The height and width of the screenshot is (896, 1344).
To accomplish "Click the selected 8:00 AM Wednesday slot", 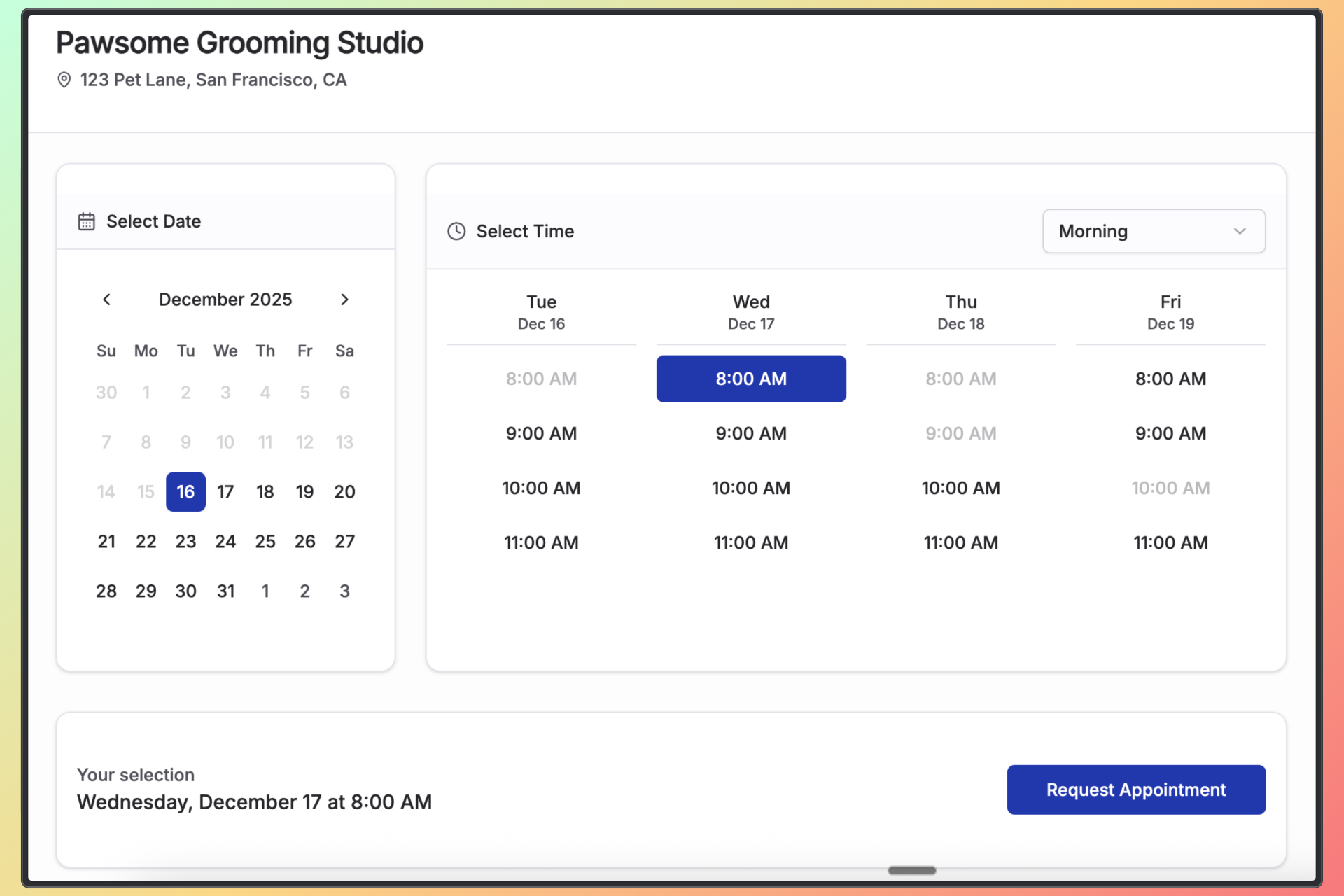I will [x=750, y=379].
